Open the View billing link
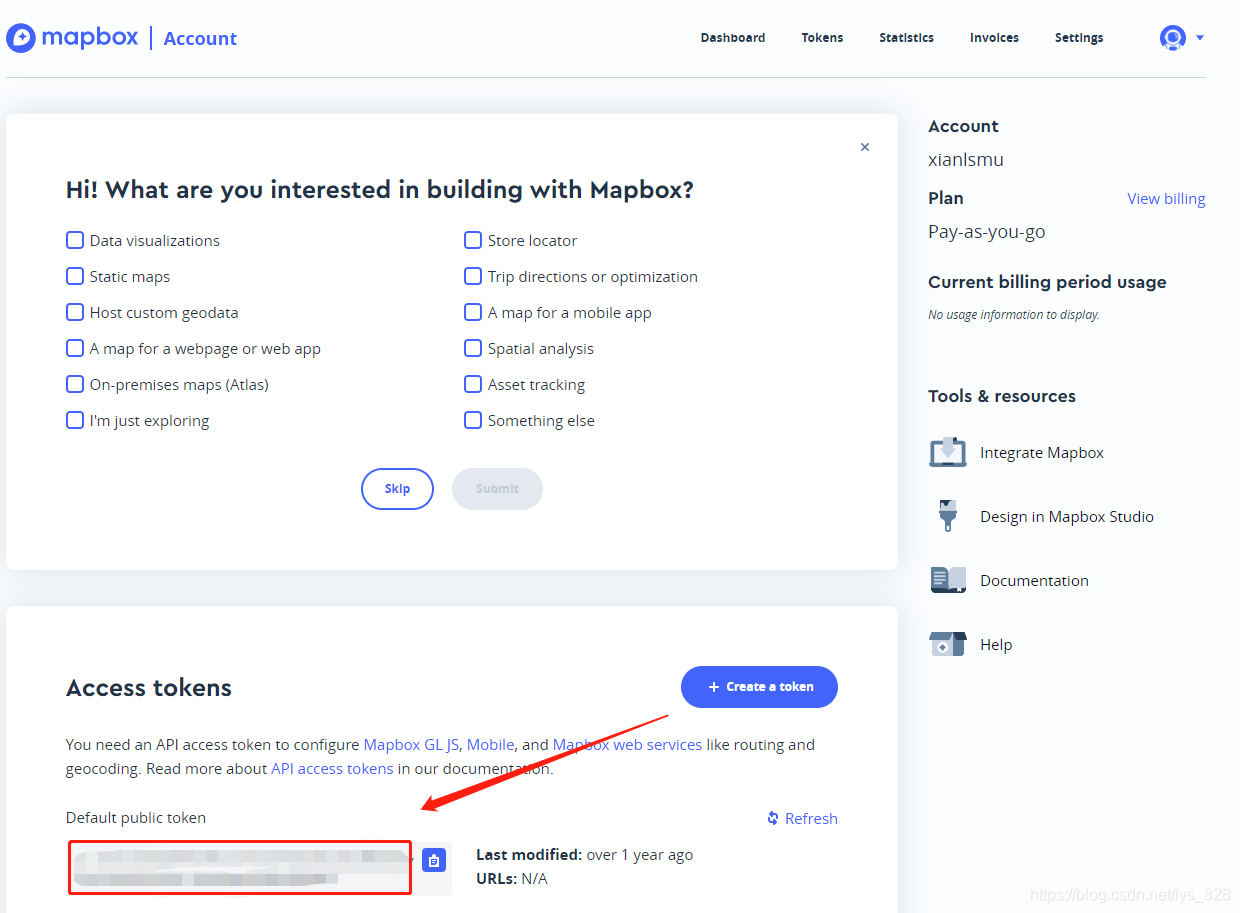1240x913 pixels. [x=1166, y=198]
